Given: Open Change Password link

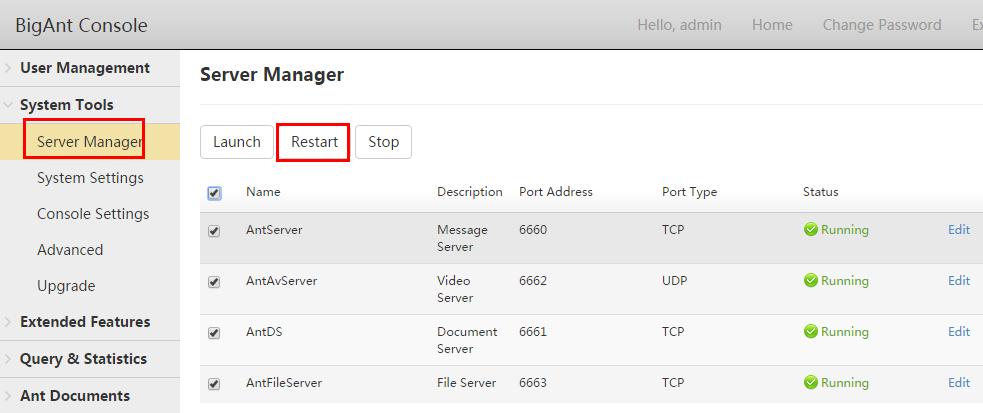Looking at the screenshot, I should tap(882, 25).
